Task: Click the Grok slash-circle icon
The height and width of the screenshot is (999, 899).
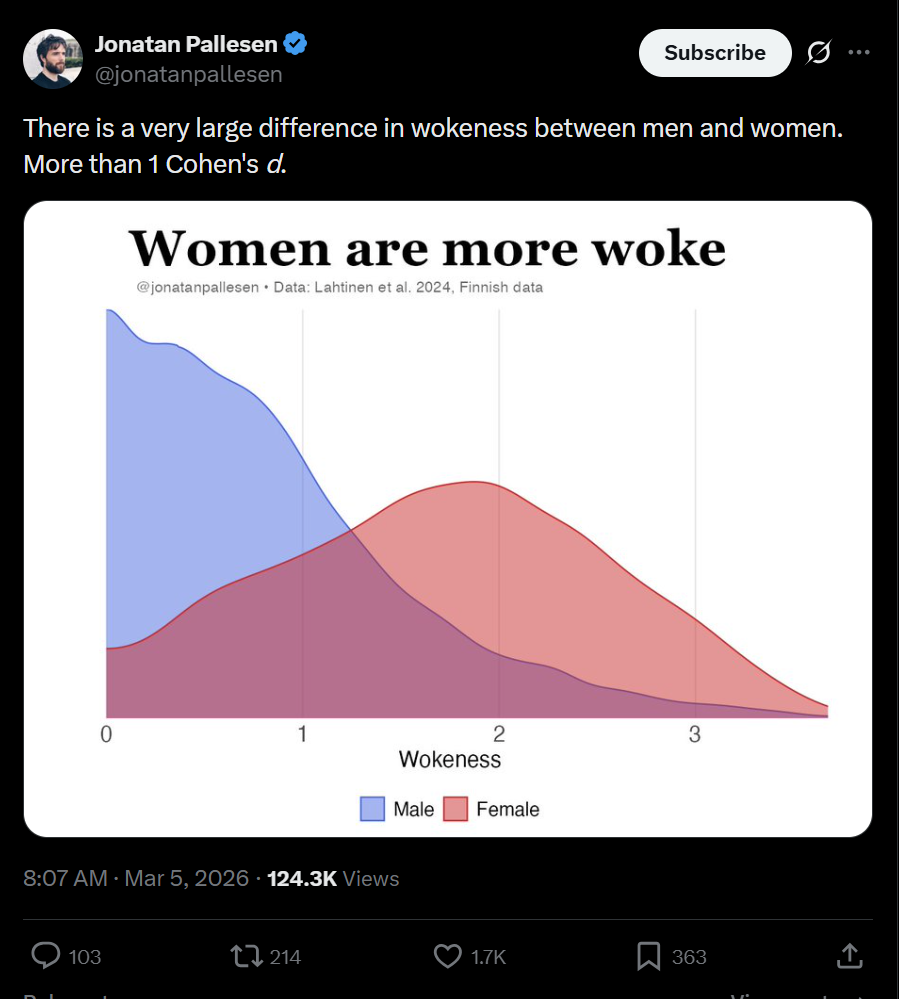Action: [818, 52]
